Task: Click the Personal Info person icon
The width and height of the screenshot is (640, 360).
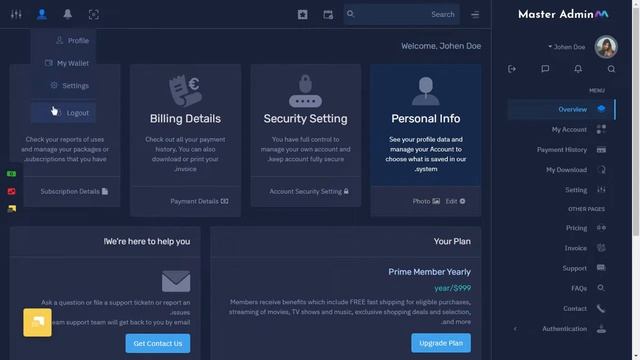Action: [x=426, y=91]
